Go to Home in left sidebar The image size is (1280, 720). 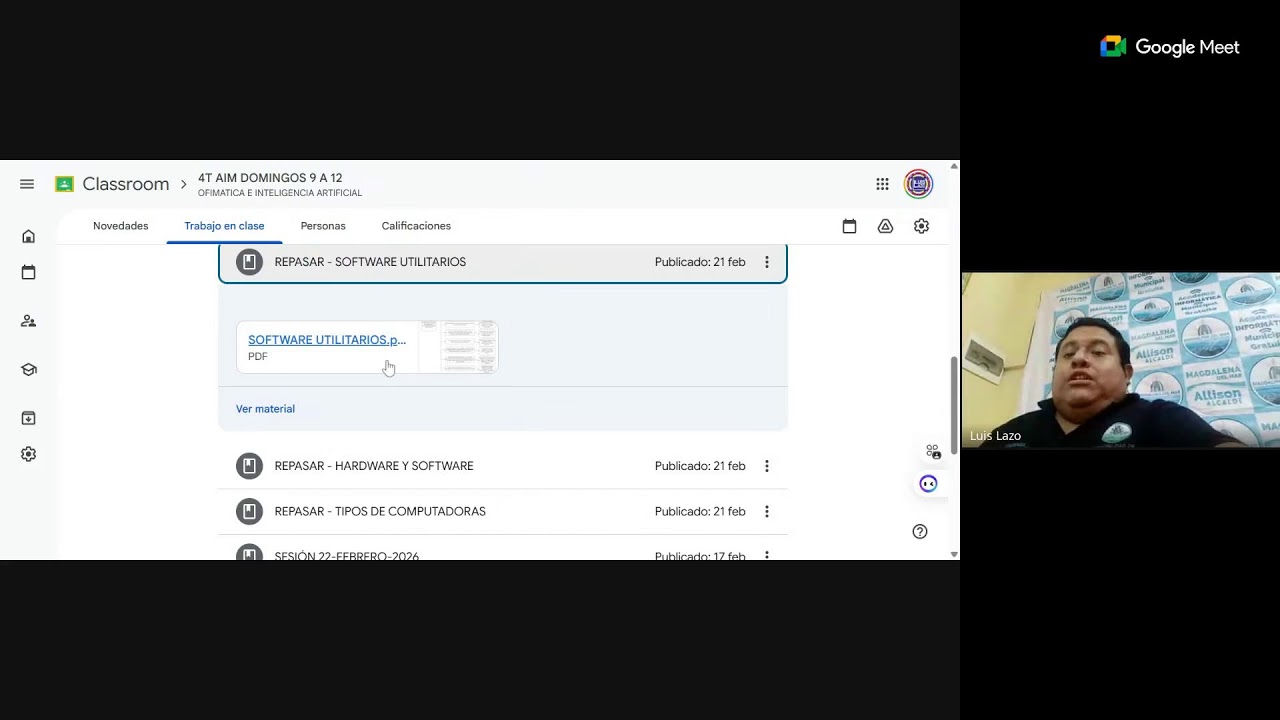(x=28, y=236)
